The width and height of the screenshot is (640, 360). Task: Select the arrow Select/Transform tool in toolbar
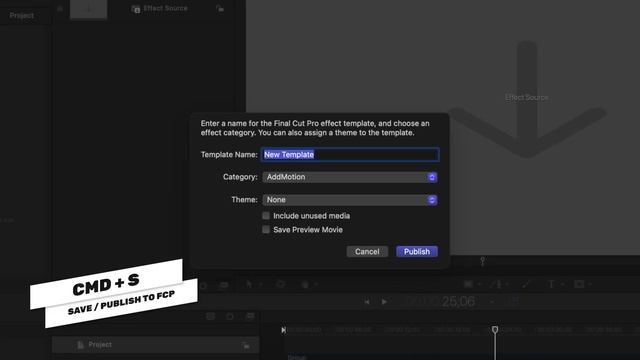[x=249, y=284]
